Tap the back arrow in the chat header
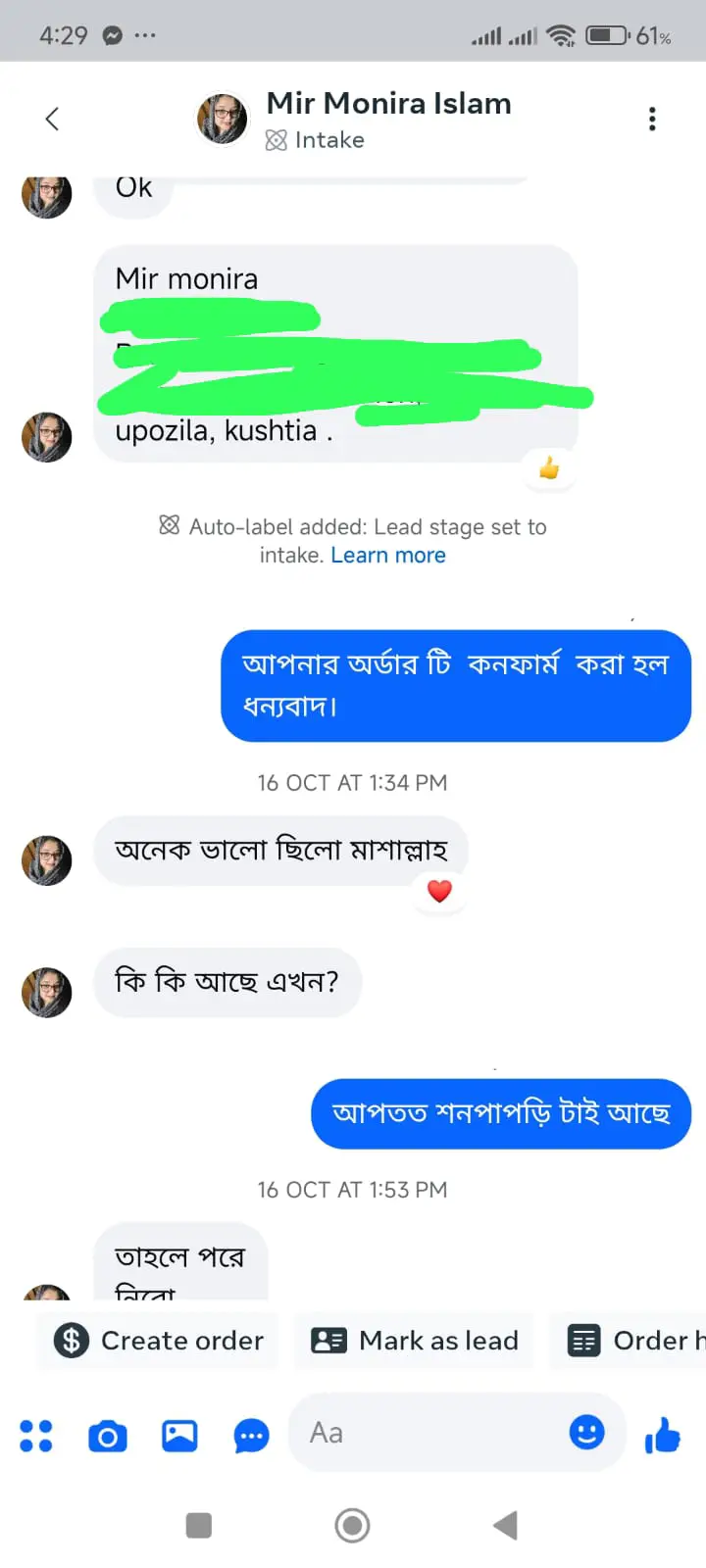The image size is (706, 1568). pos(53,120)
